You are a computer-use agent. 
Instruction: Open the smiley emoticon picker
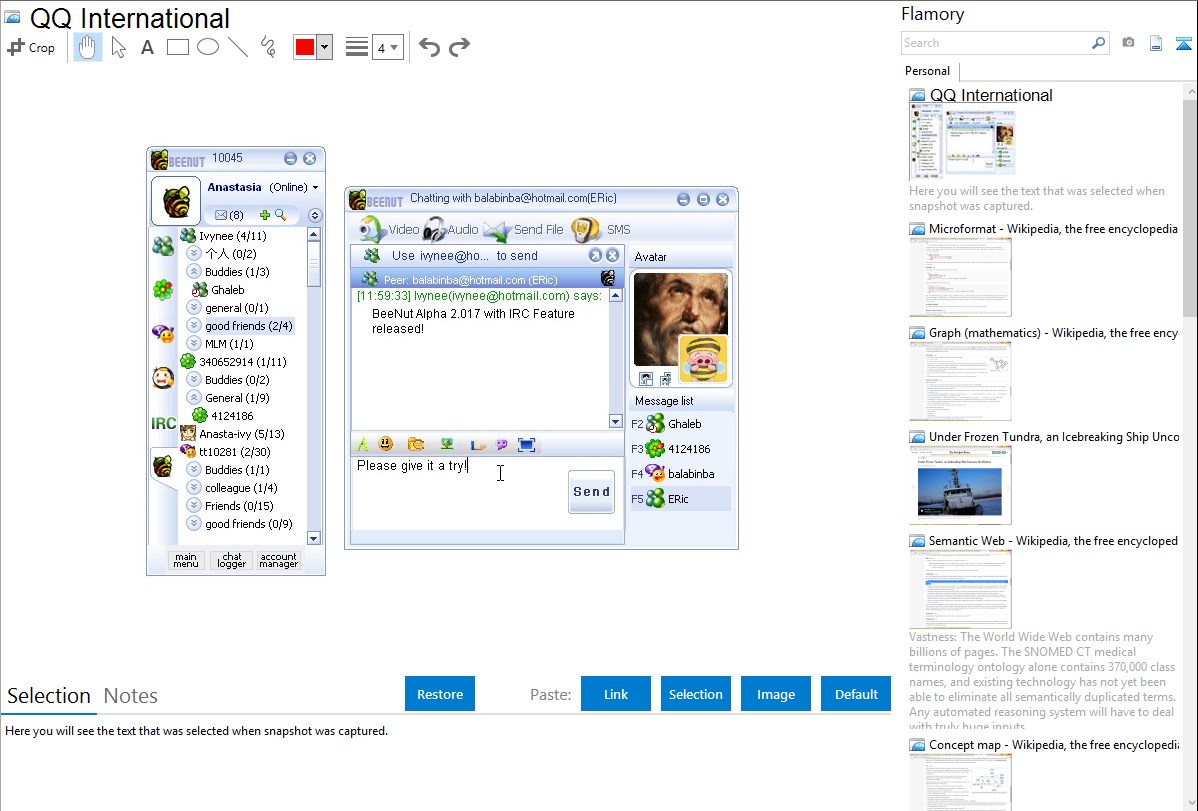pyautogui.click(x=386, y=444)
